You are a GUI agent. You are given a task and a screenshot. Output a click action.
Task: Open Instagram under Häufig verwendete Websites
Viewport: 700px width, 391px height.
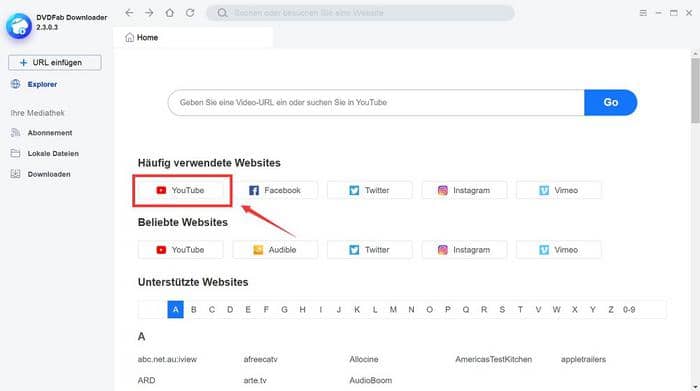464,190
